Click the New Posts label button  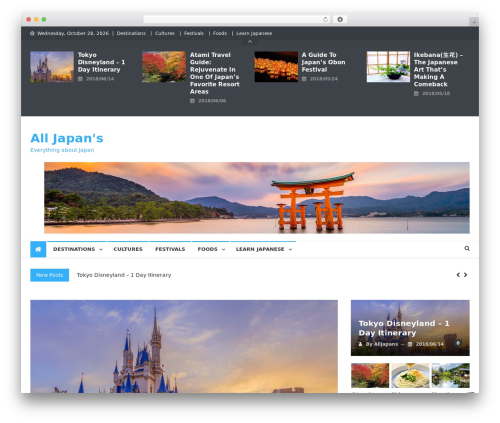point(50,275)
